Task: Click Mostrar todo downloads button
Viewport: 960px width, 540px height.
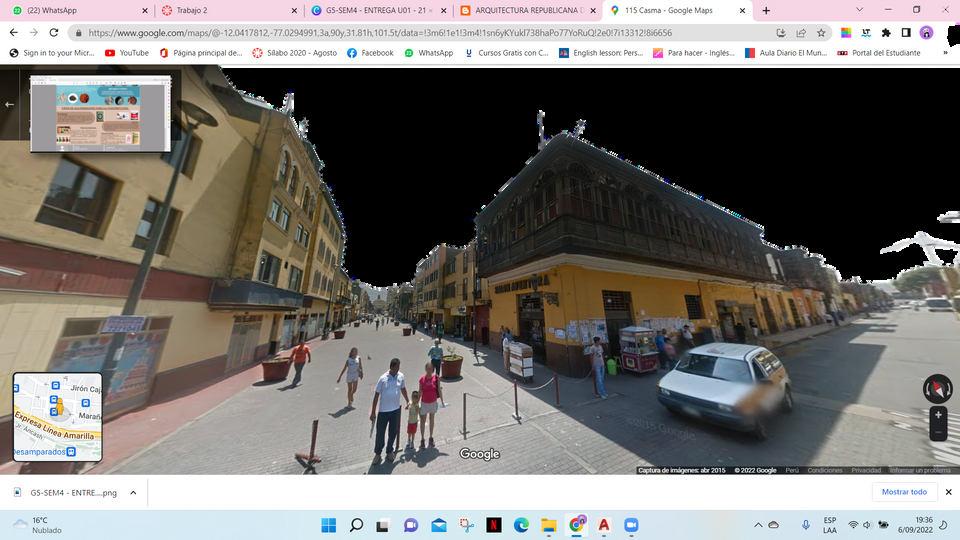Action: tap(904, 492)
